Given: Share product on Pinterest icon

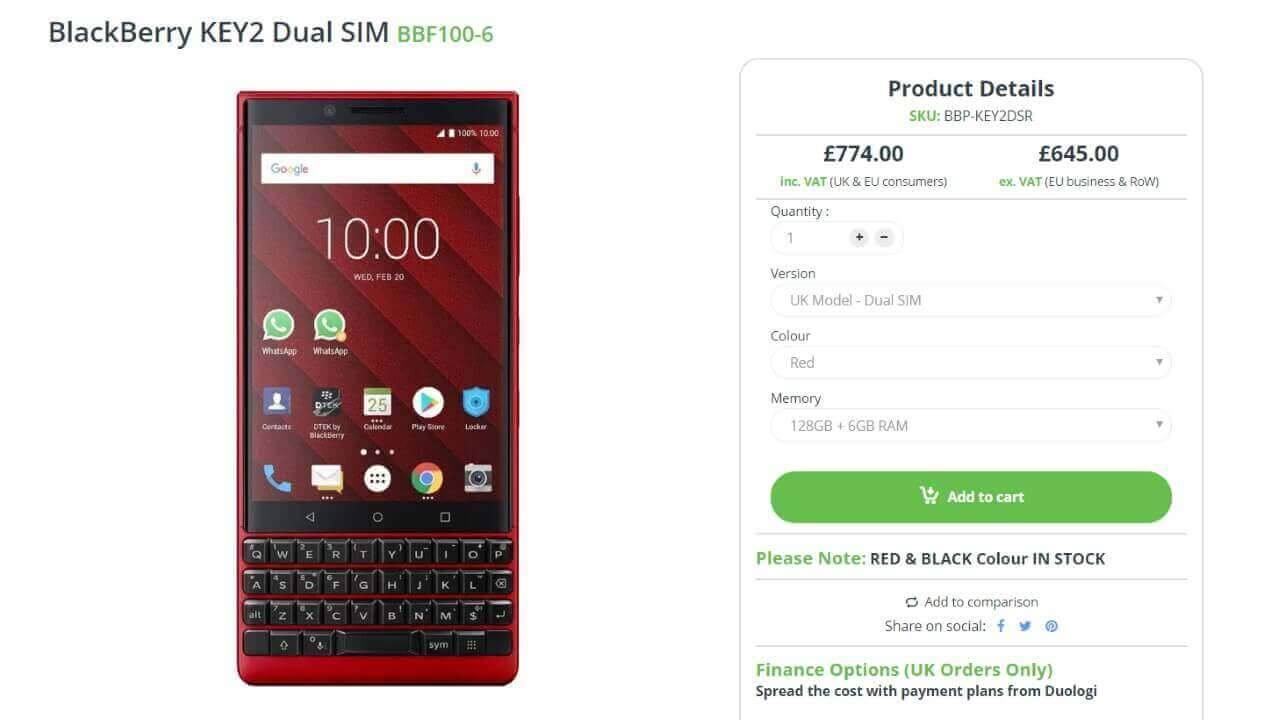Looking at the screenshot, I should (x=1051, y=626).
